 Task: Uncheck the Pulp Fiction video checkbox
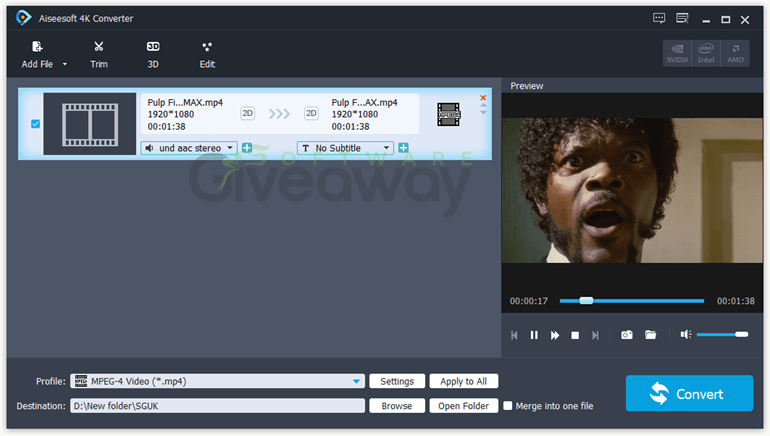pos(35,124)
